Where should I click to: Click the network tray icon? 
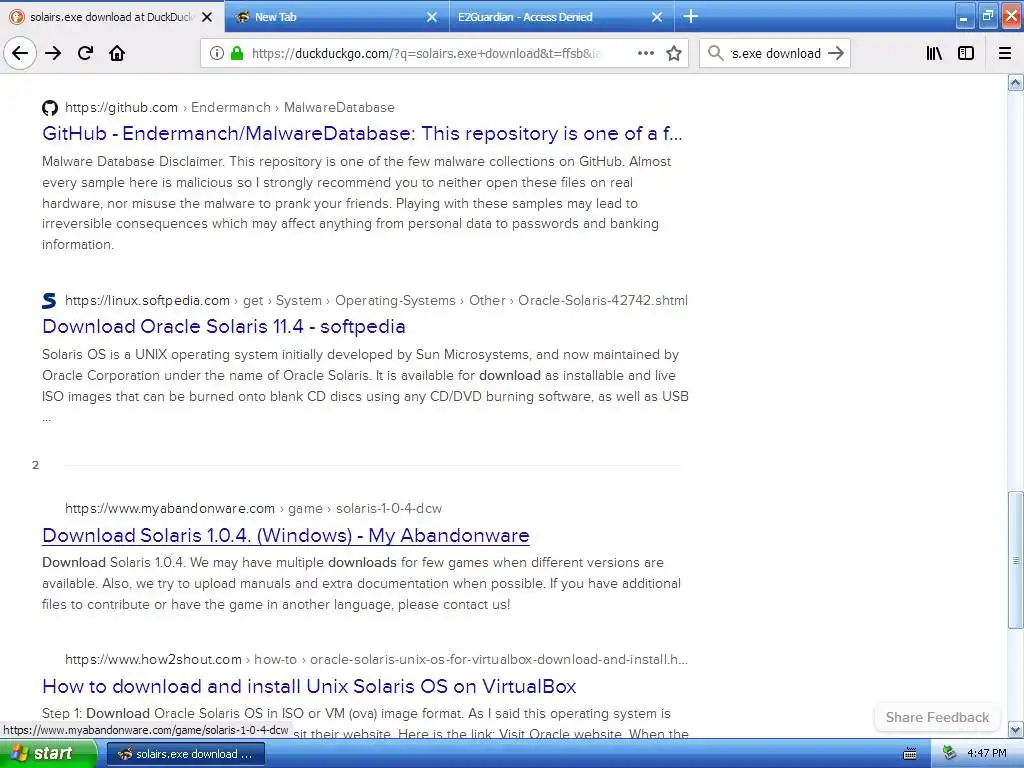[950, 754]
